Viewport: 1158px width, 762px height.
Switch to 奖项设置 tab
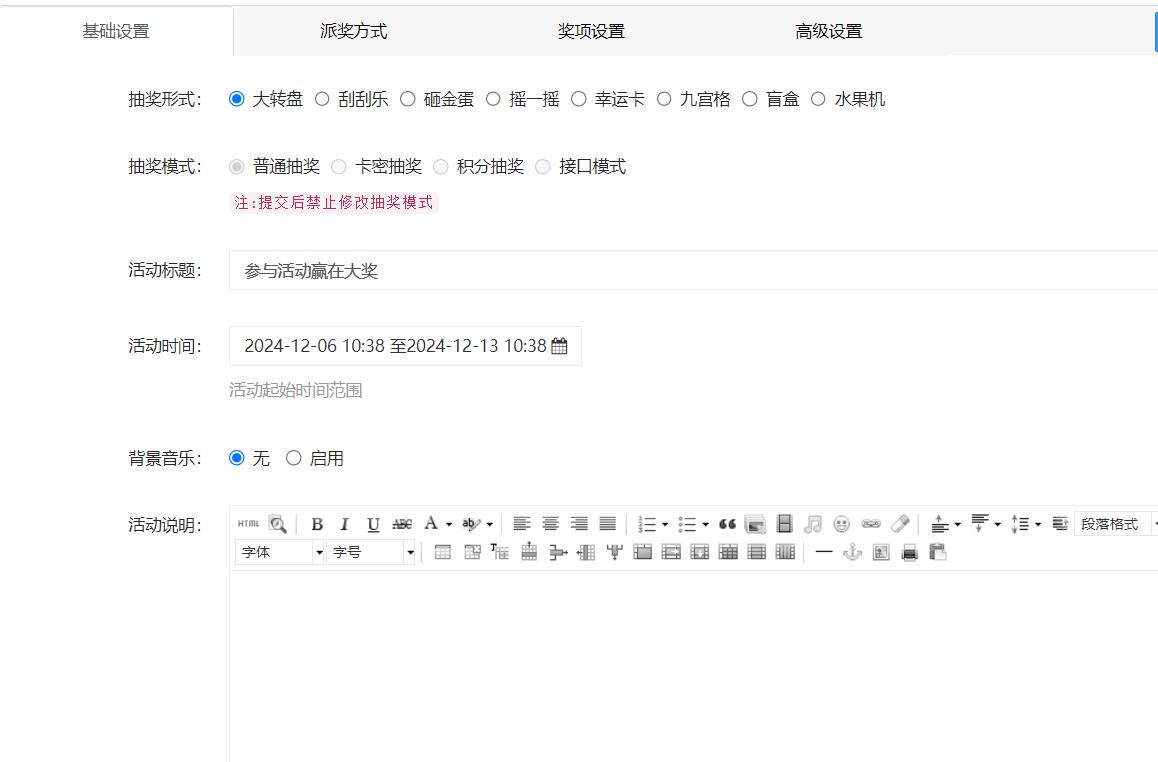pos(591,31)
